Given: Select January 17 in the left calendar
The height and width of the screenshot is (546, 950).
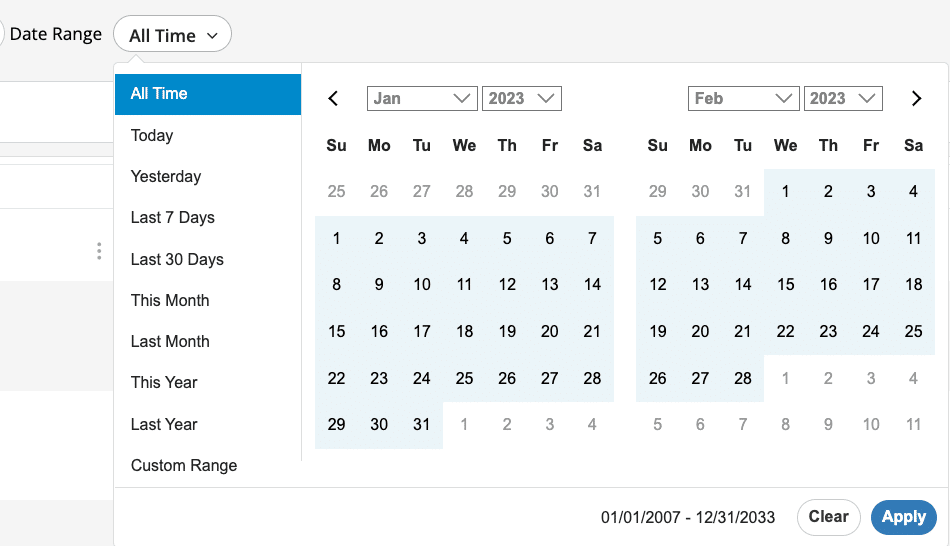Looking at the screenshot, I should [x=422, y=331].
